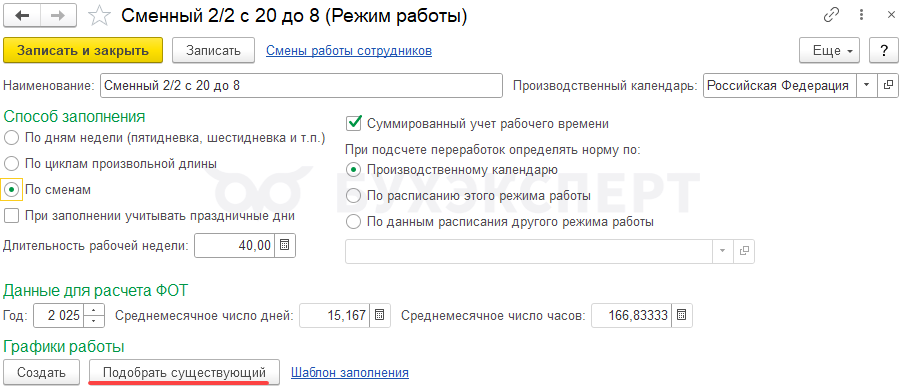Open calculator for Среднемесячное число дней

point(380,315)
